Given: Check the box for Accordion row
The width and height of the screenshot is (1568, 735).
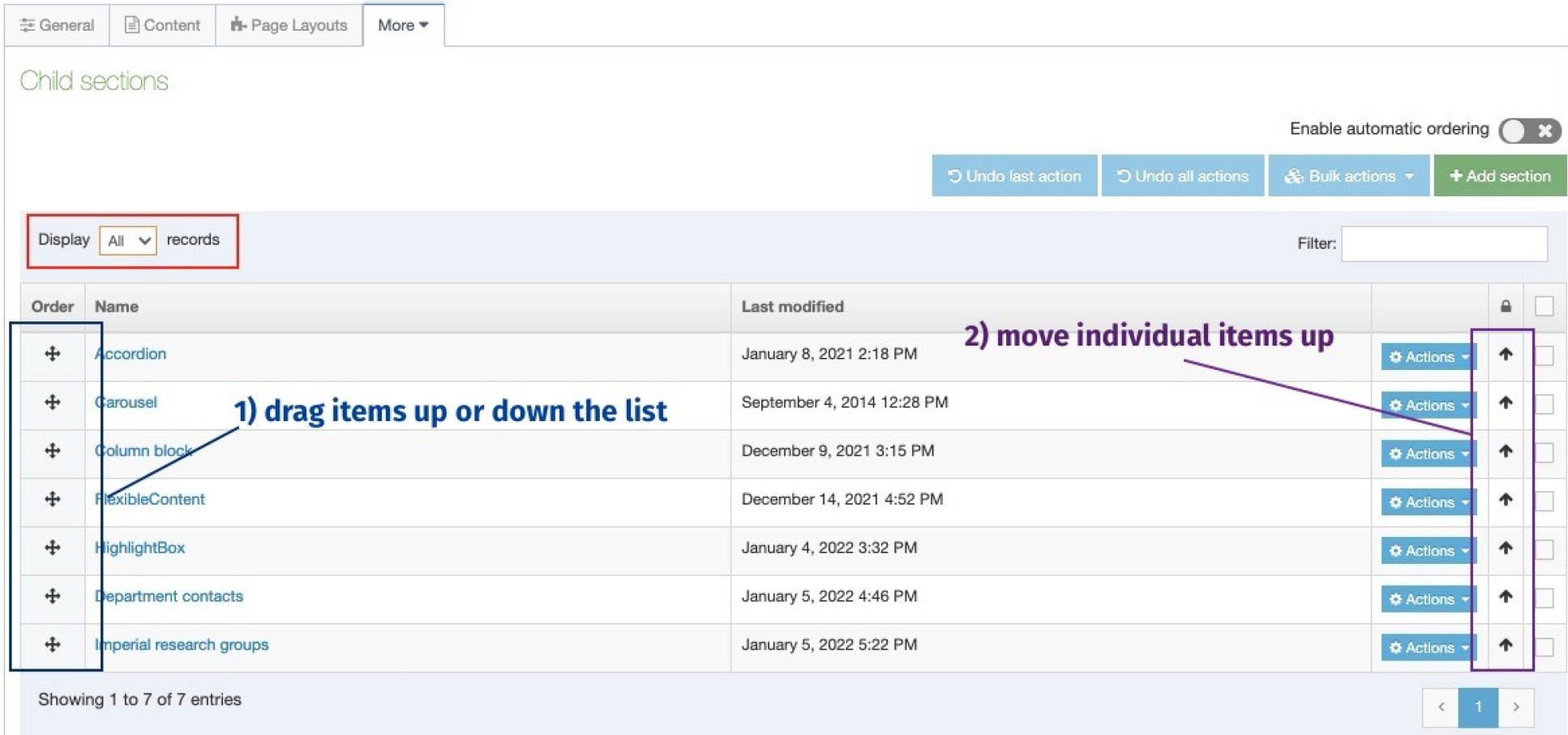Looking at the screenshot, I should 1544,355.
